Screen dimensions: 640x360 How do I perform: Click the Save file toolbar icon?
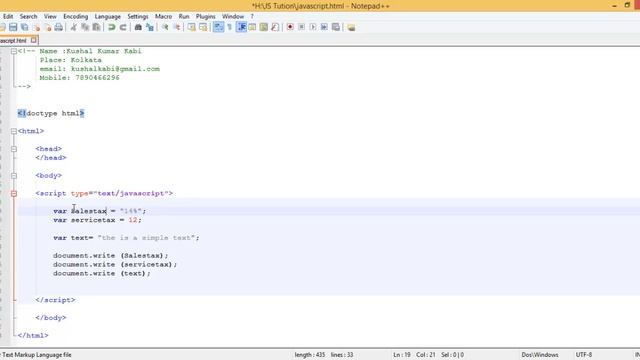13,27
